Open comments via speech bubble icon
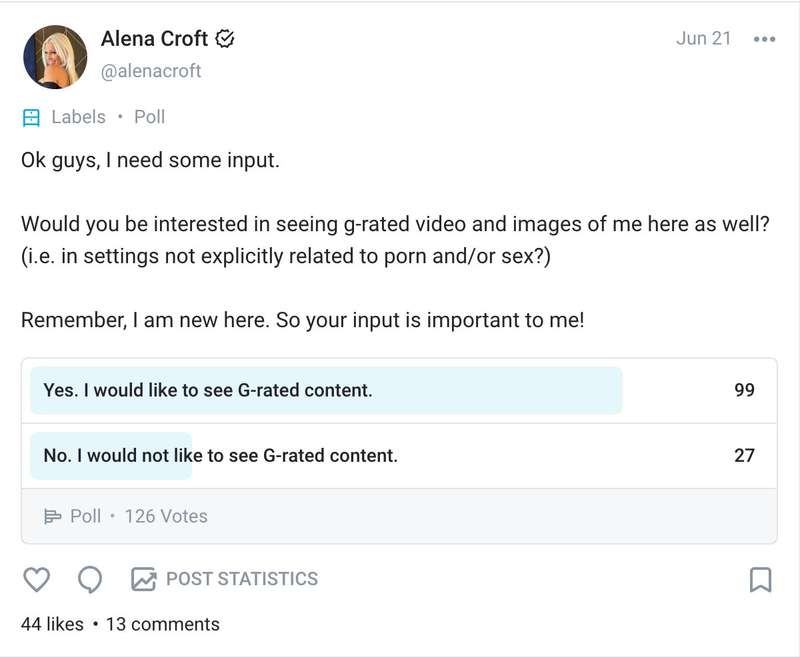 click(90, 580)
